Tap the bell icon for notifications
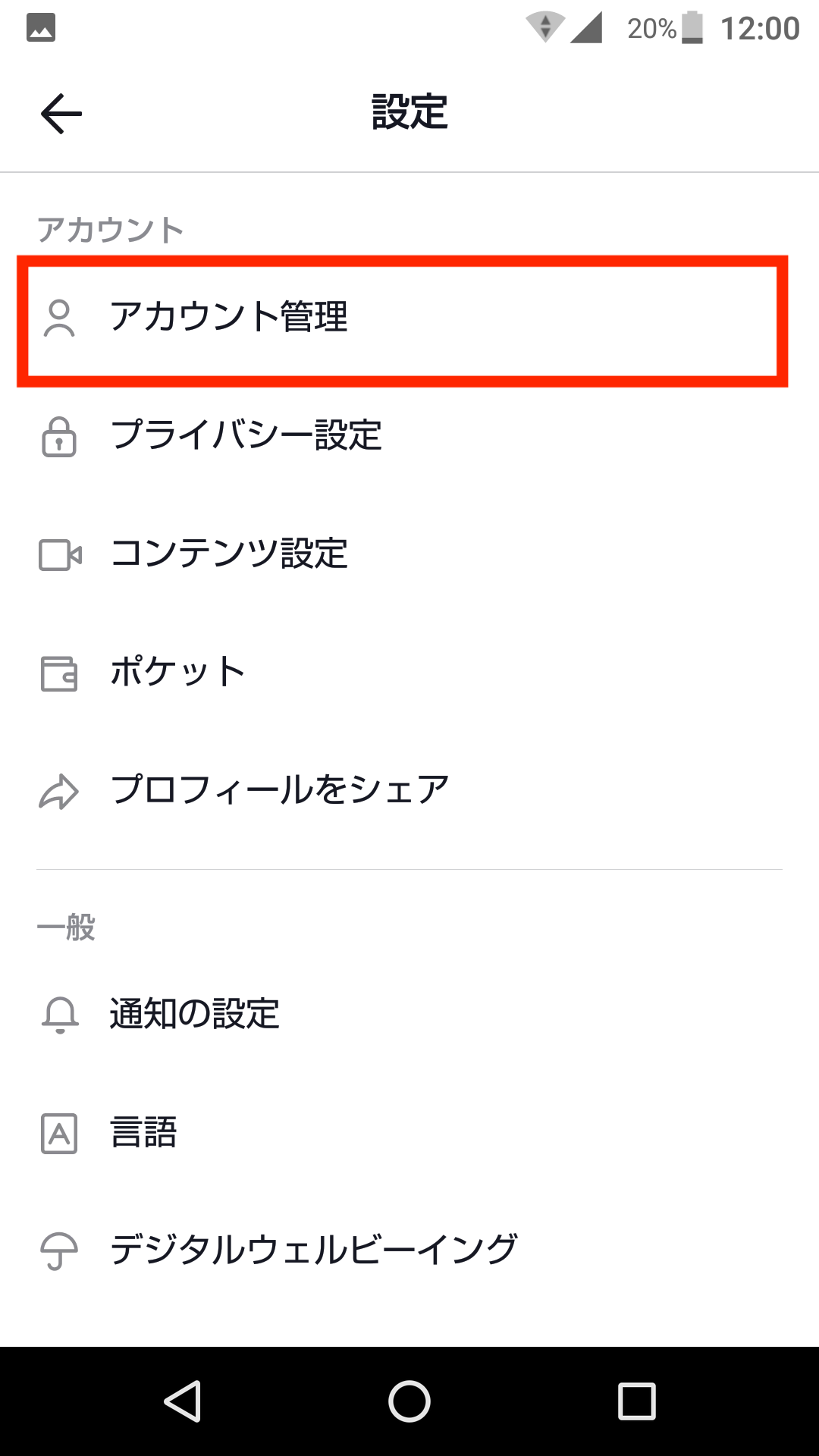Viewport: 819px width, 1456px height. pos(60,1015)
